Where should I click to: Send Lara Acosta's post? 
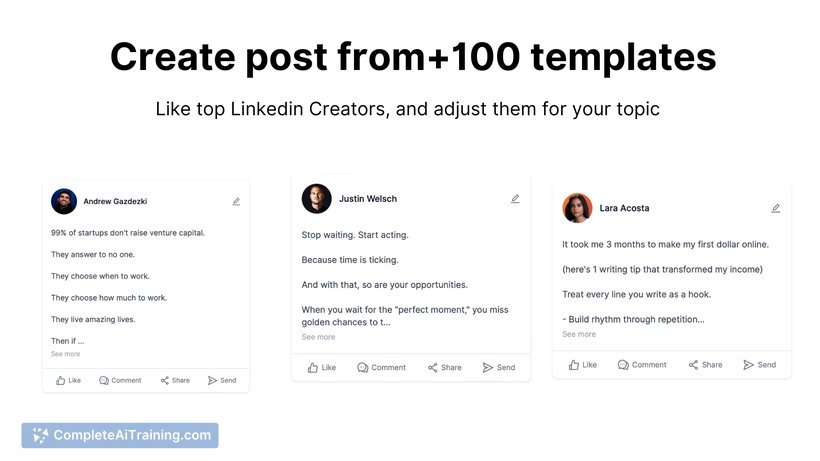coord(760,365)
